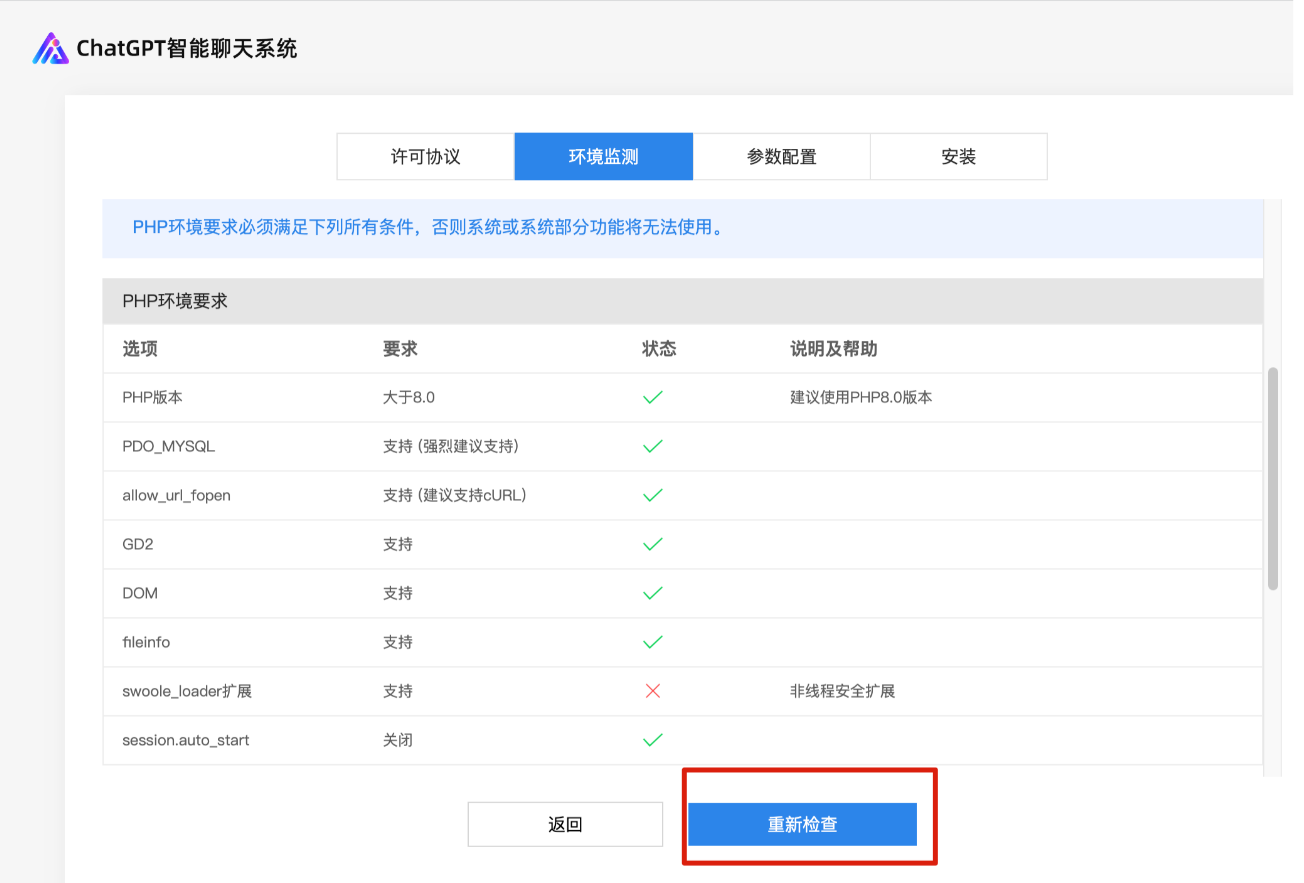Click the swoole_loader扩展 option label

[187, 691]
